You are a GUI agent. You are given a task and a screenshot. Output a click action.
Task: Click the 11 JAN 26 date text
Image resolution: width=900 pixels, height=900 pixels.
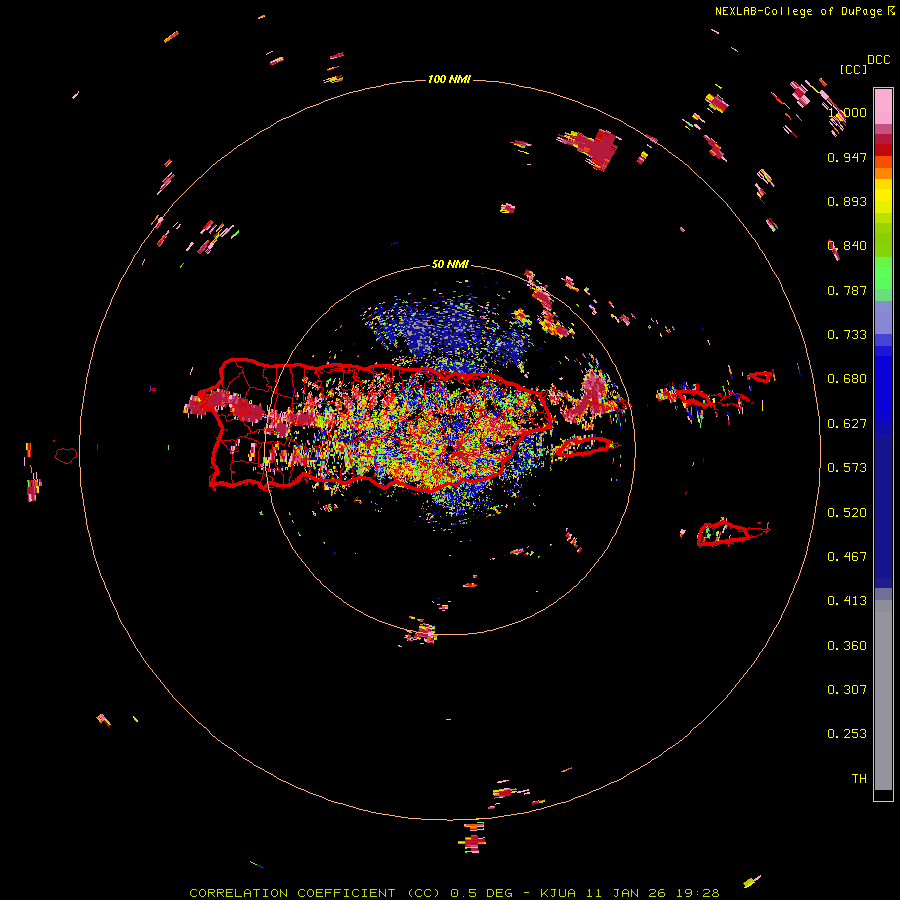point(627,893)
